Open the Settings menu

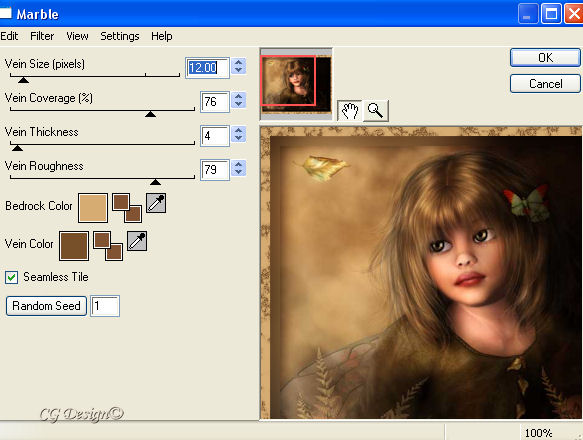(x=120, y=36)
